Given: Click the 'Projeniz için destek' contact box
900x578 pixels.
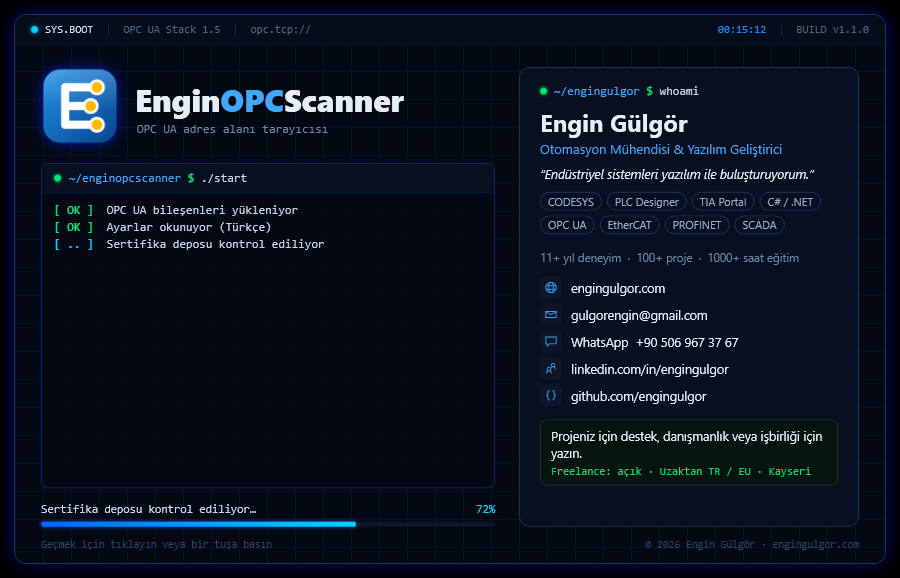Looking at the screenshot, I should [x=689, y=452].
